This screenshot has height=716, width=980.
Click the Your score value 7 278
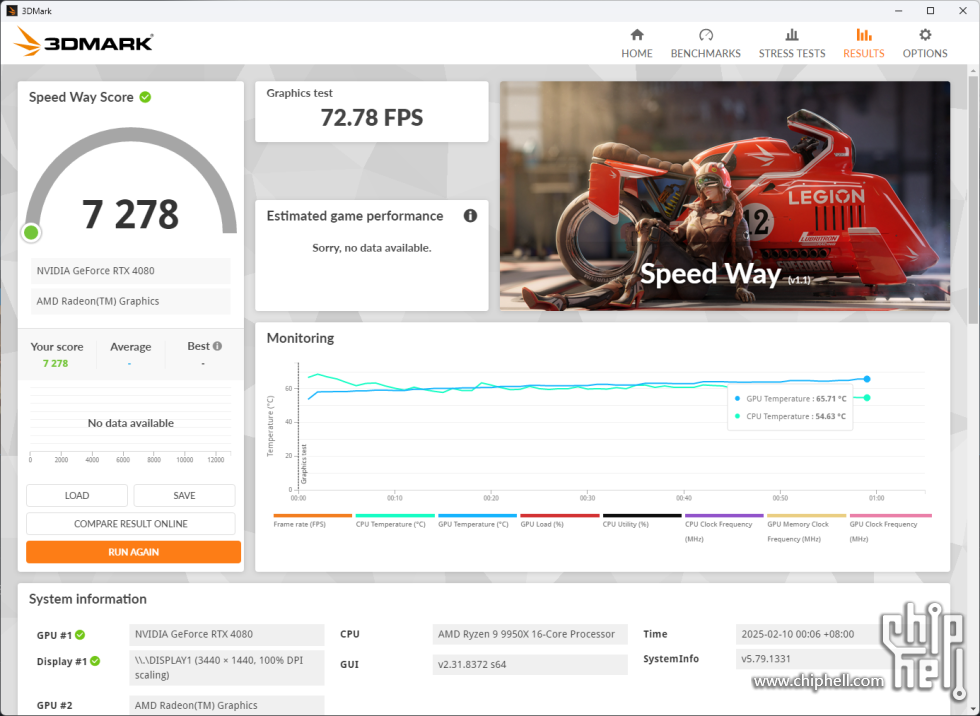point(56,363)
